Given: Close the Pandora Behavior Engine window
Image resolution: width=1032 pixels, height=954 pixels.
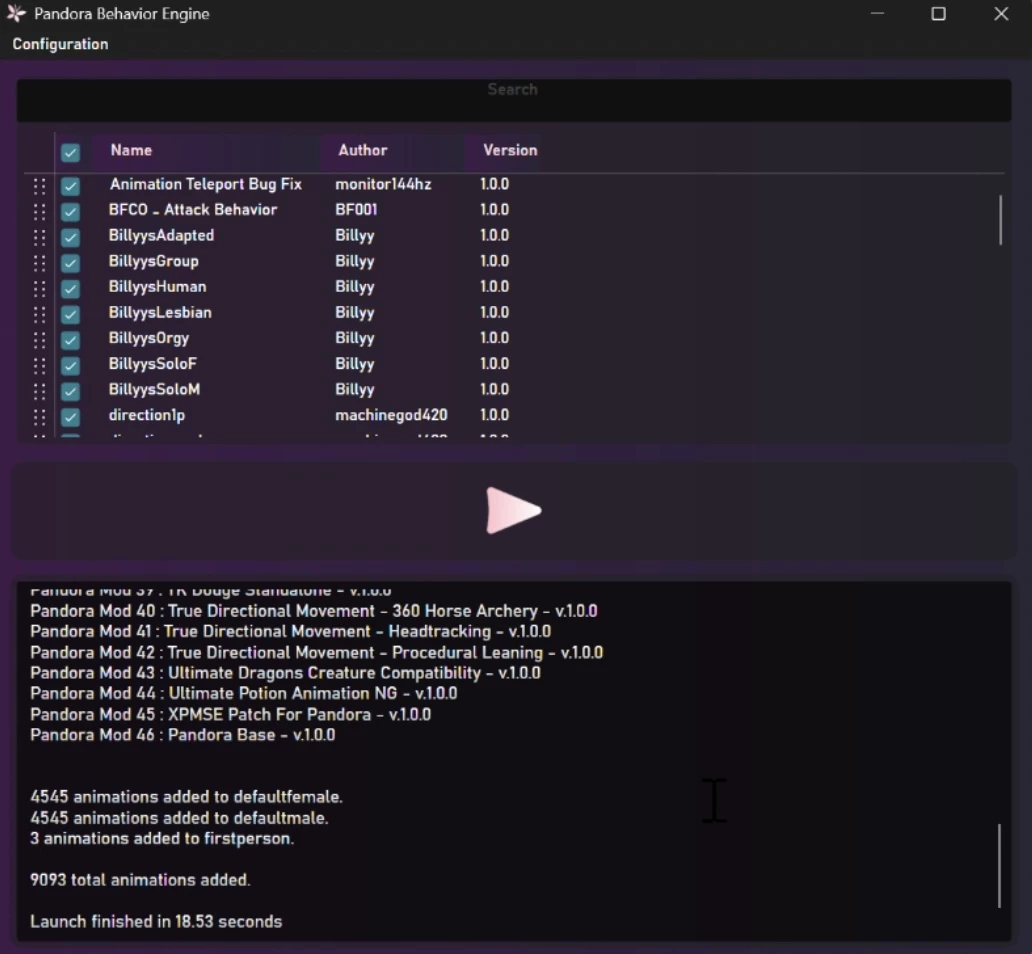Looking at the screenshot, I should tap(1001, 14).
